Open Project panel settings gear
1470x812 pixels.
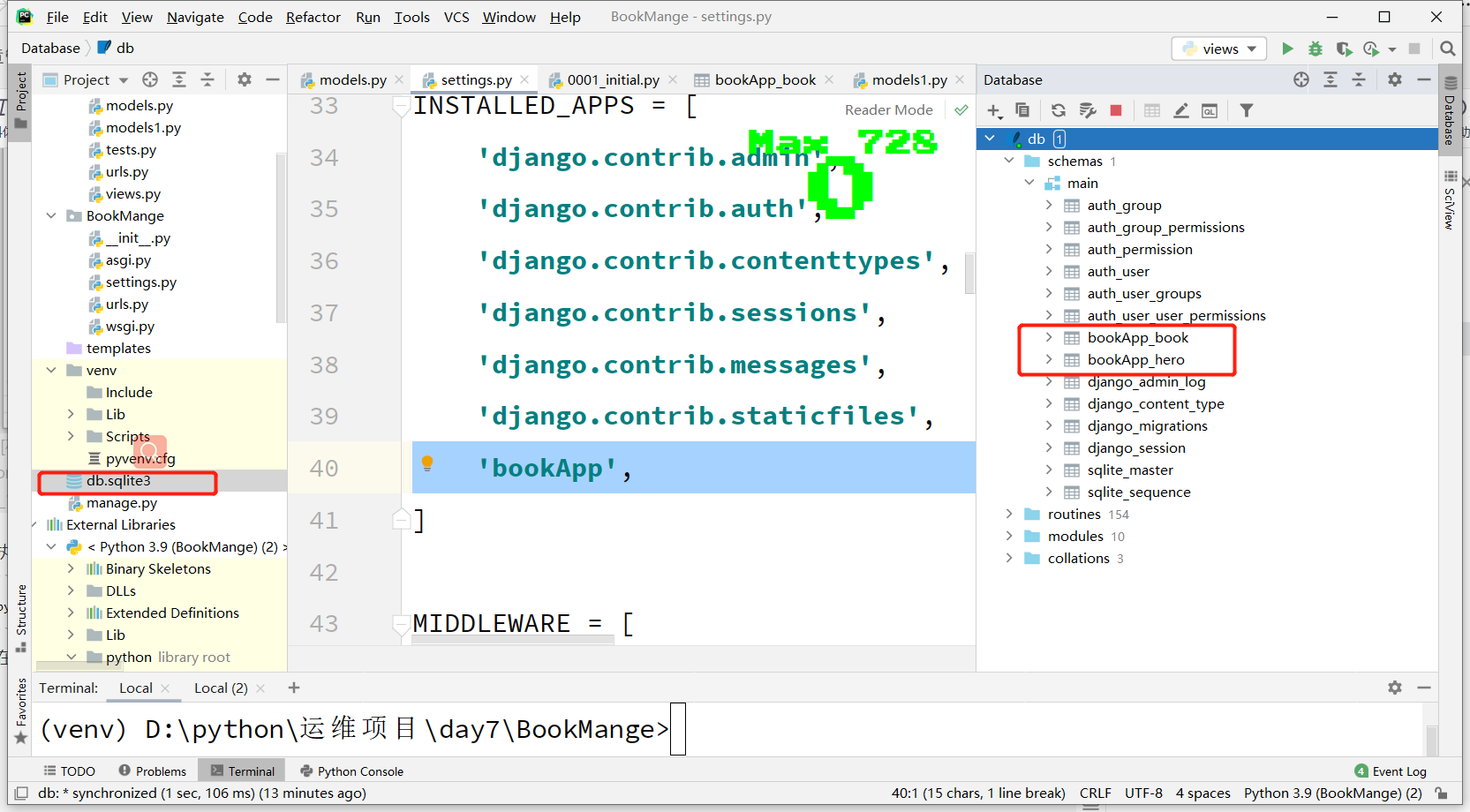tap(245, 79)
